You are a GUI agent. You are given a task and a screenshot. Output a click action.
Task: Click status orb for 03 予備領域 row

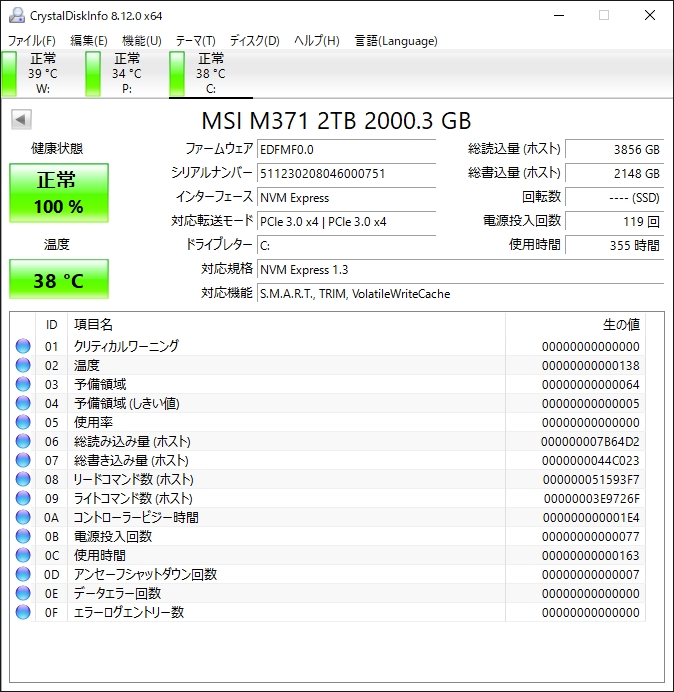23,384
